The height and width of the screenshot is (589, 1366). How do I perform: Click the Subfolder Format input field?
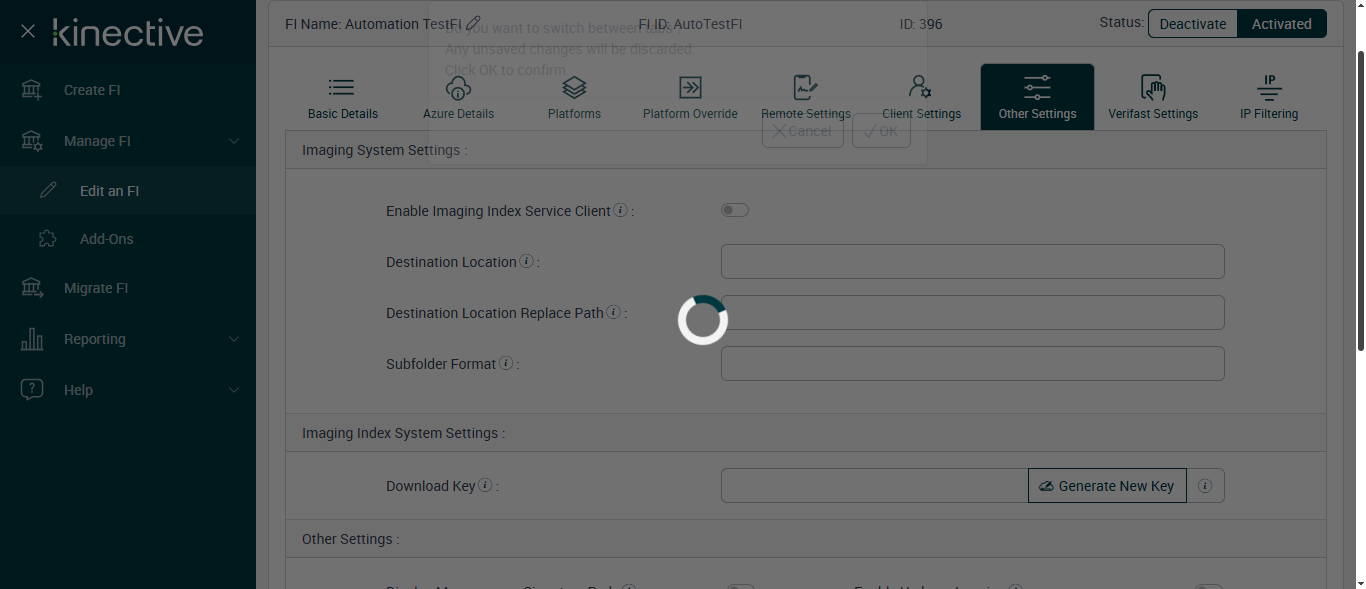973,363
